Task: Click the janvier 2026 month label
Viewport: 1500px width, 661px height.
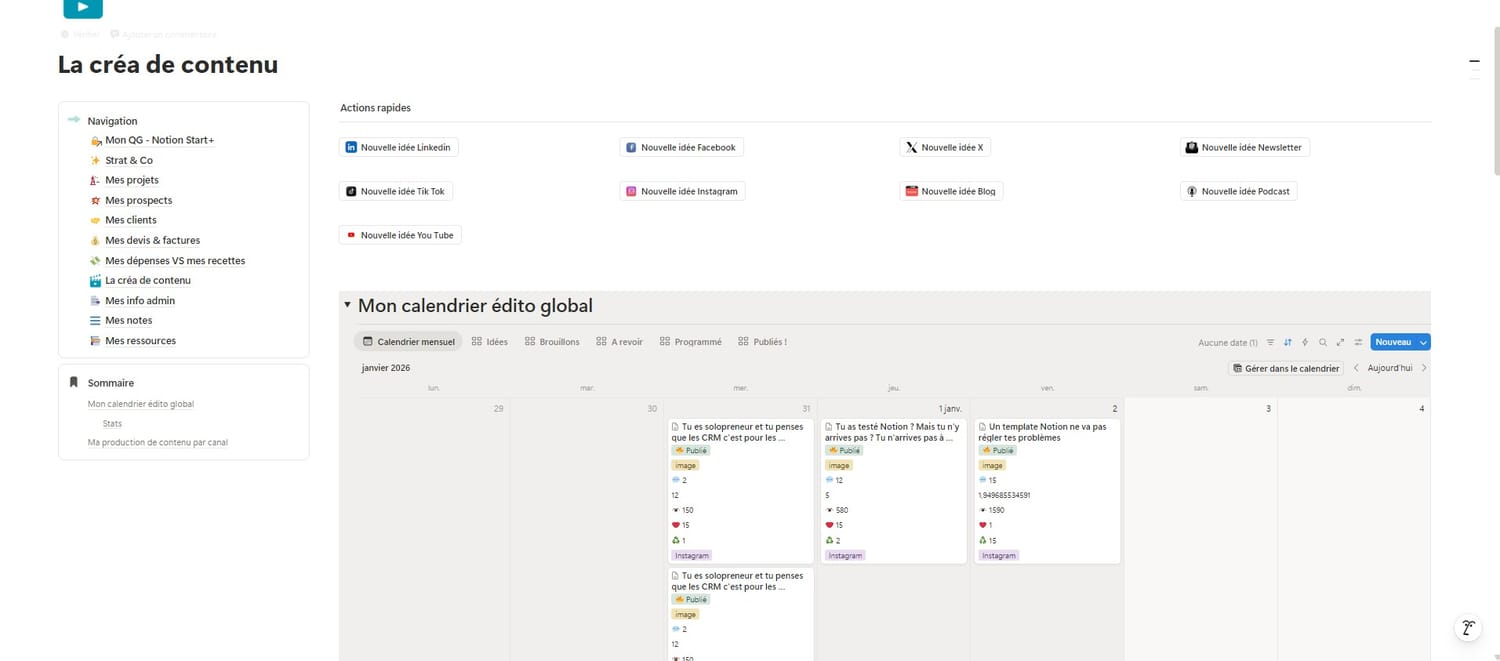Action: point(386,368)
